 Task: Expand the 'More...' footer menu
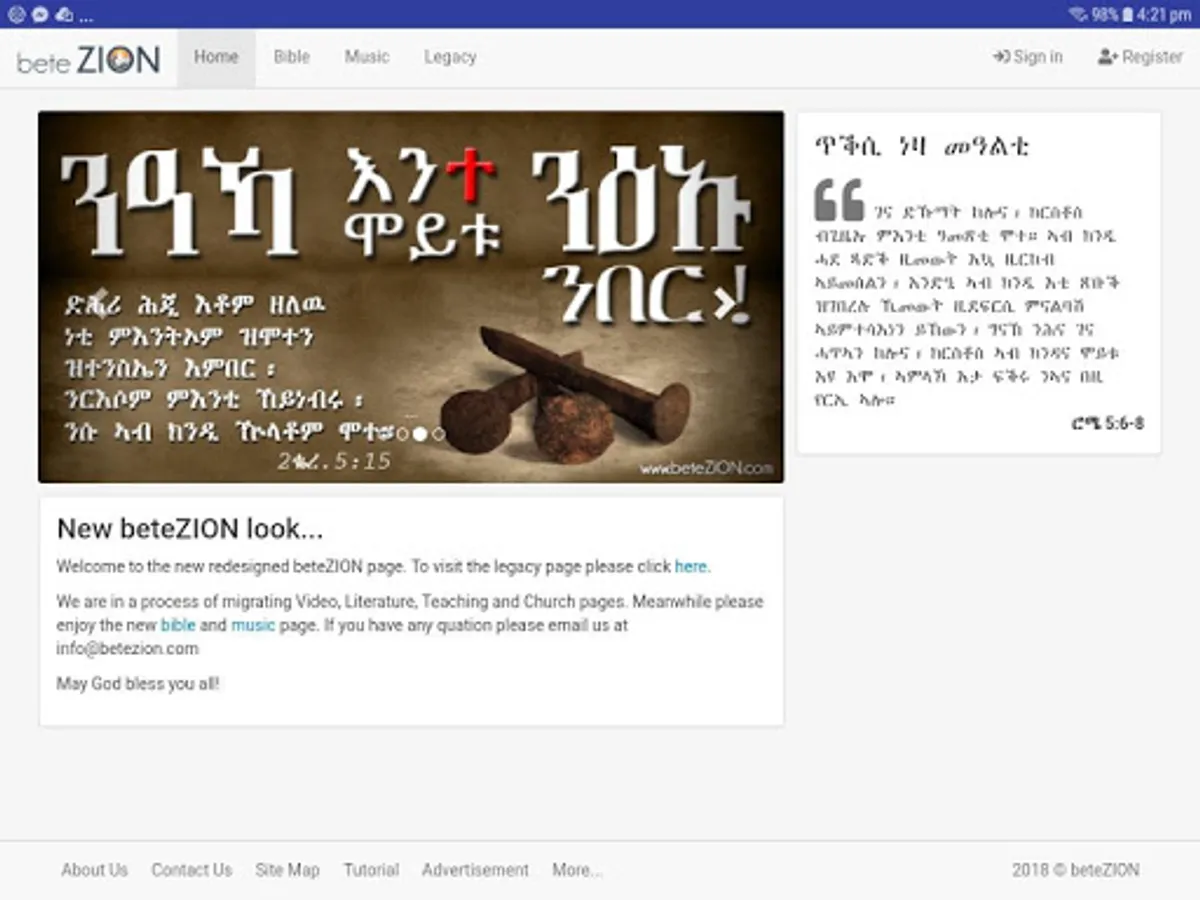point(577,870)
